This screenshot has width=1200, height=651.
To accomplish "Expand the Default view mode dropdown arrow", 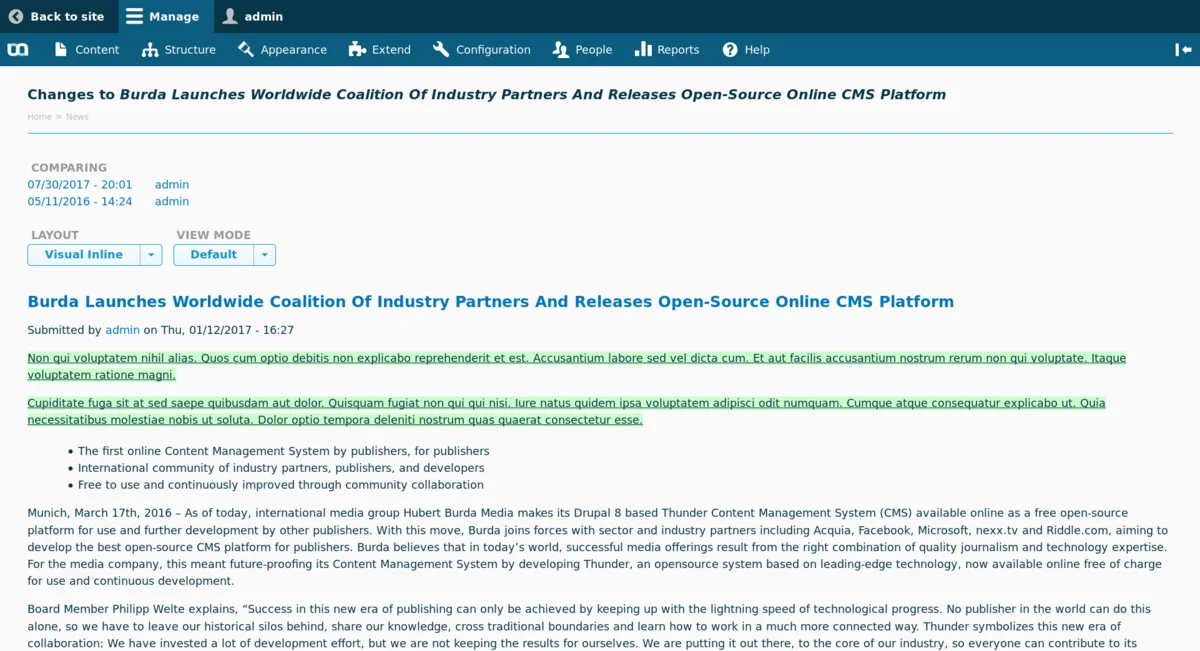I will click(x=265, y=255).
